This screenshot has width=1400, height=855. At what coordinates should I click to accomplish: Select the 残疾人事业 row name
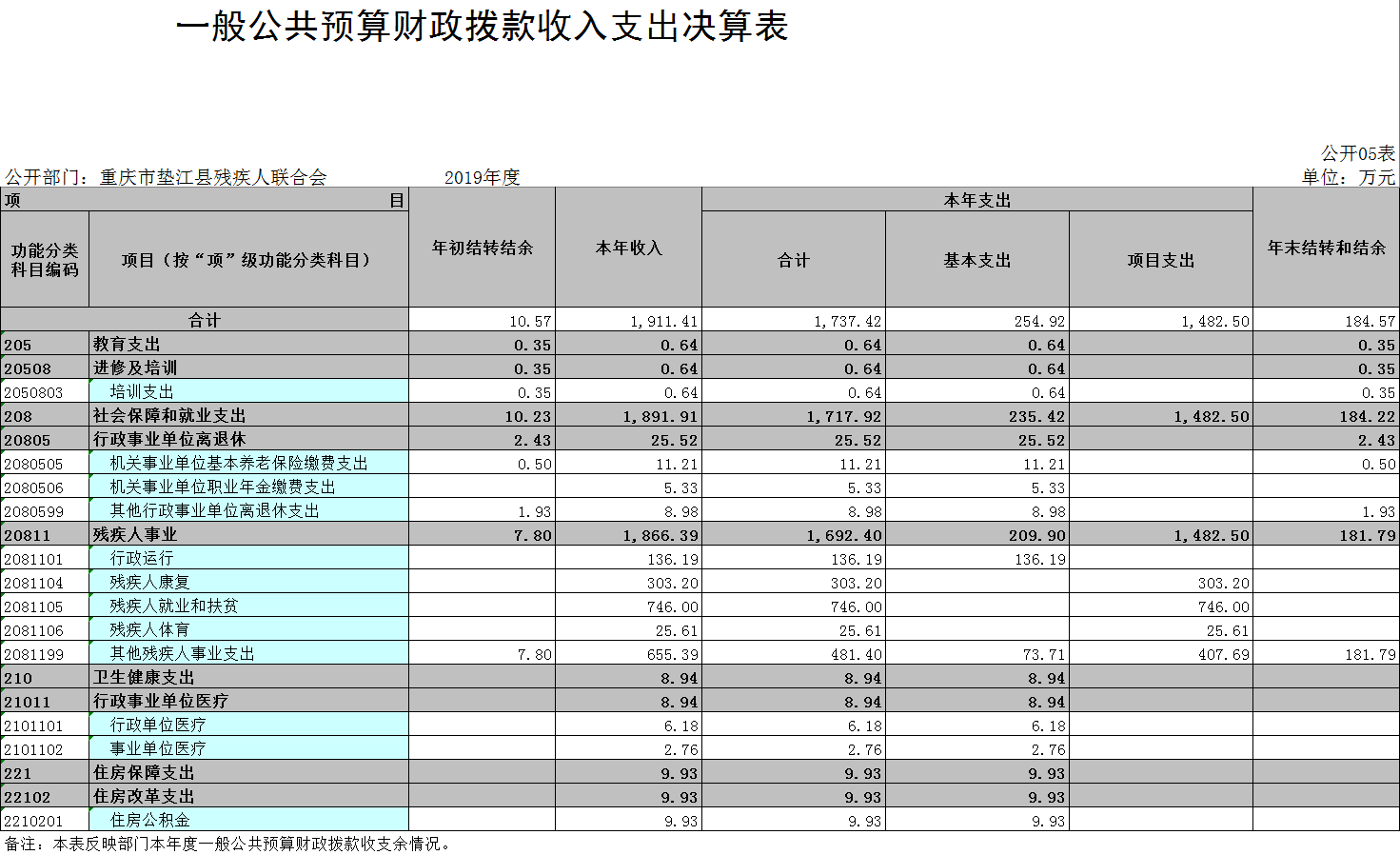point(249,534)
